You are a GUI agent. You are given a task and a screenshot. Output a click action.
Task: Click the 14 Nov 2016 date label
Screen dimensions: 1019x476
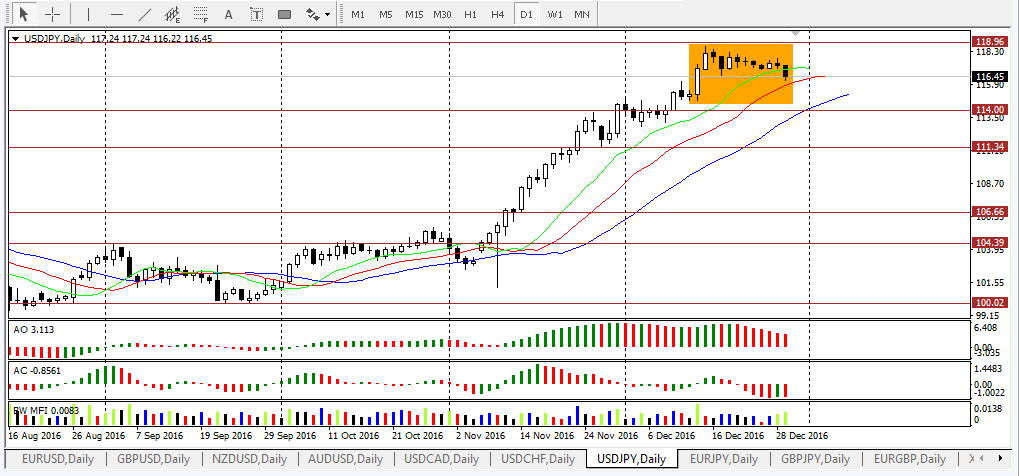tap(547, 435)
